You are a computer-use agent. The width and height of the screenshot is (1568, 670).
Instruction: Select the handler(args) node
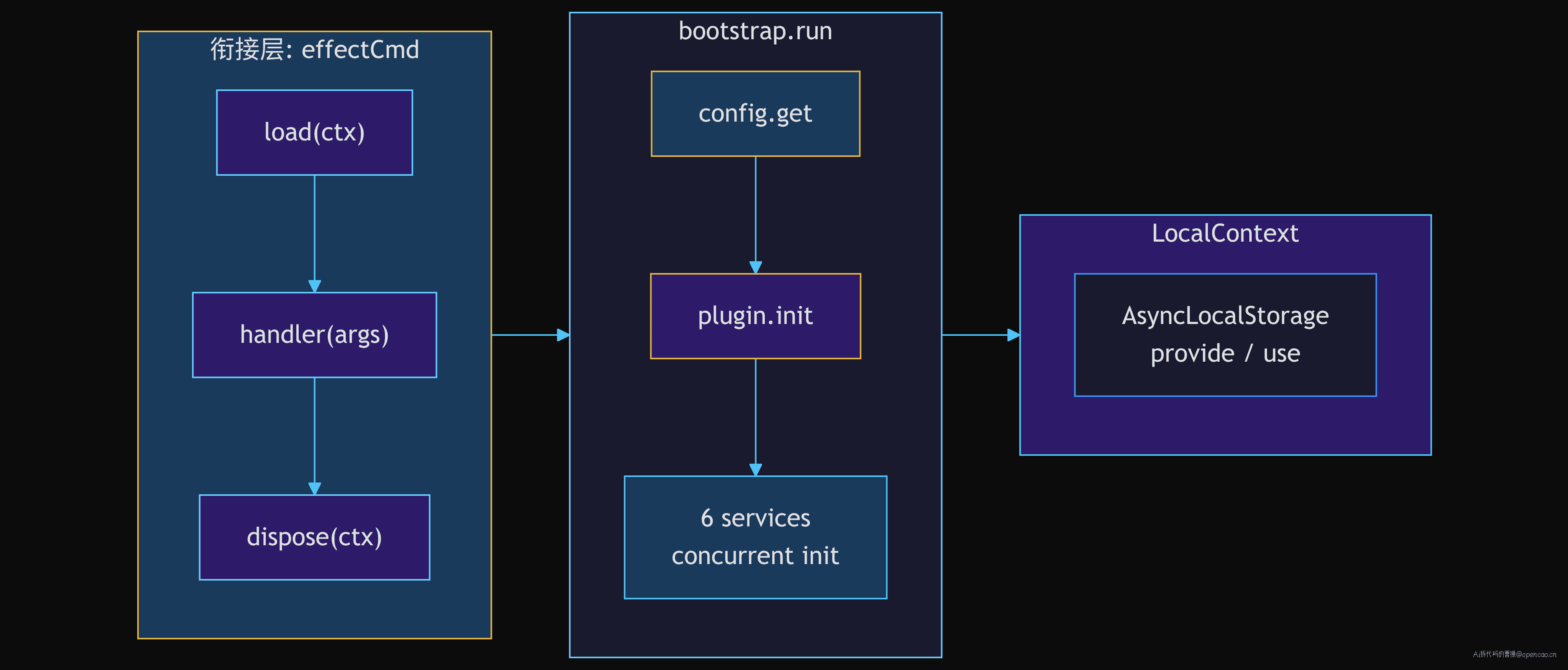[314, 335]
